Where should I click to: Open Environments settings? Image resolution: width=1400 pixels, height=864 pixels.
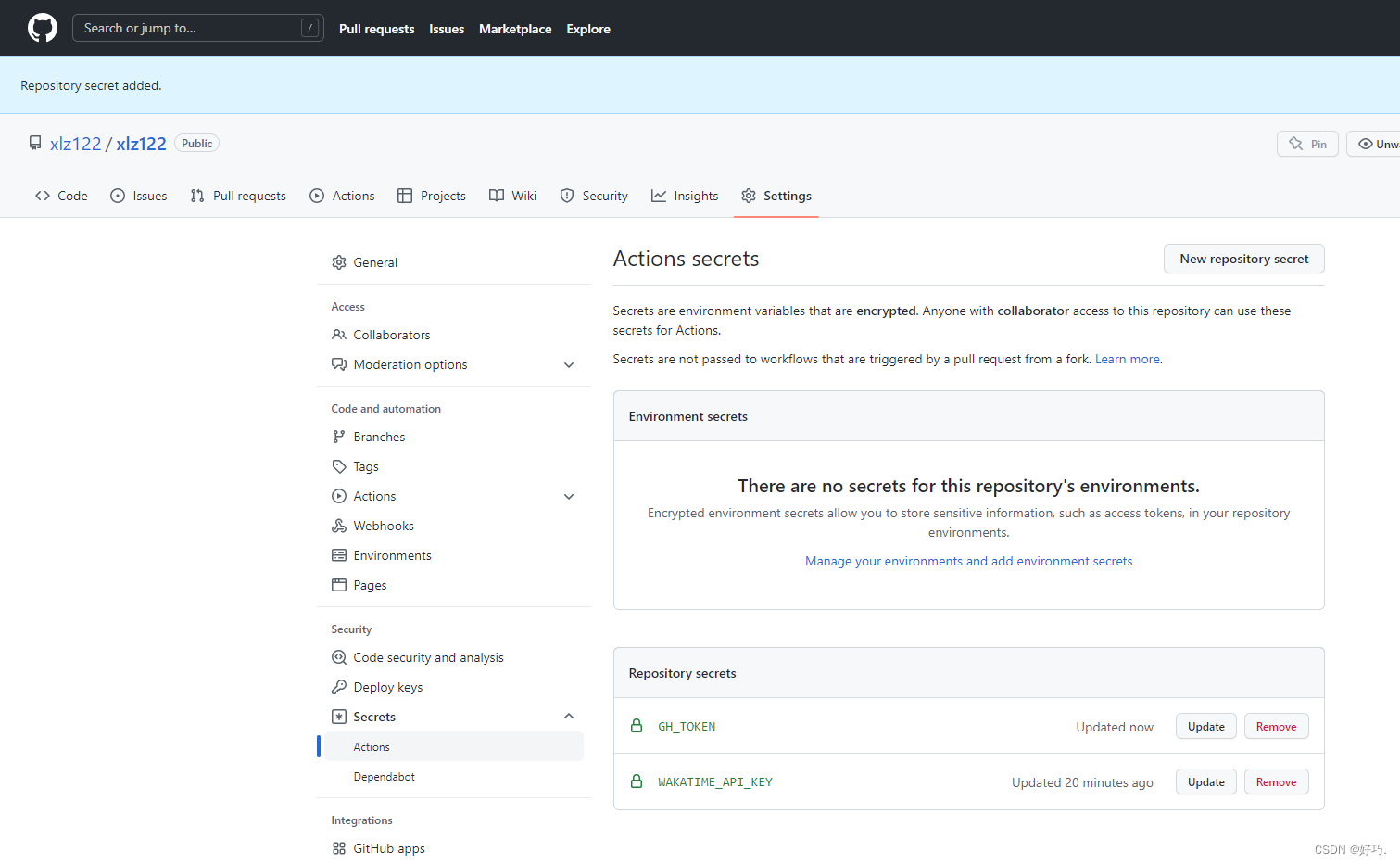pos(454,555)
